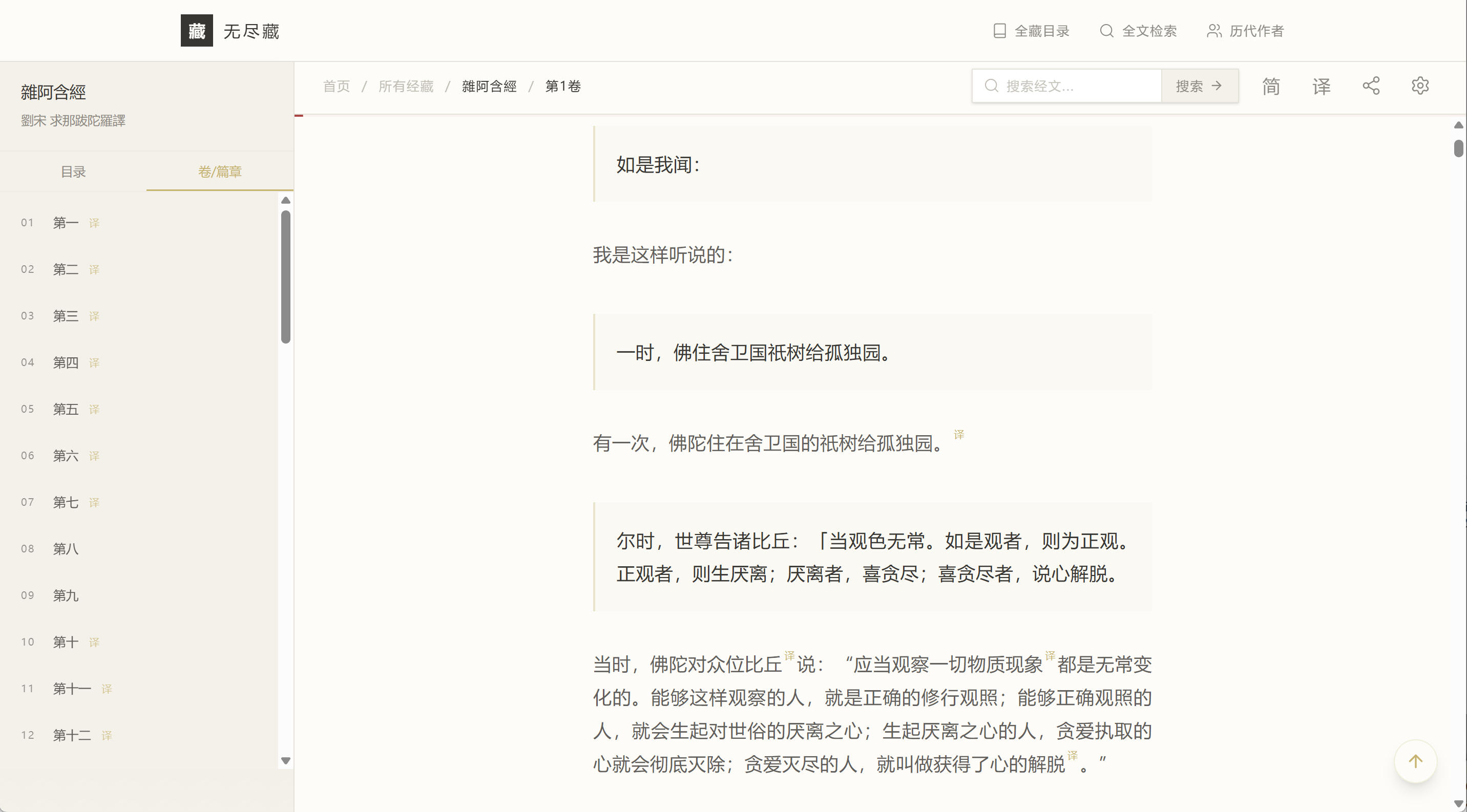Focus the 搜索经文 input field
The height and width of the screenshot is (812, 1467).
(x=1066, y=86)
